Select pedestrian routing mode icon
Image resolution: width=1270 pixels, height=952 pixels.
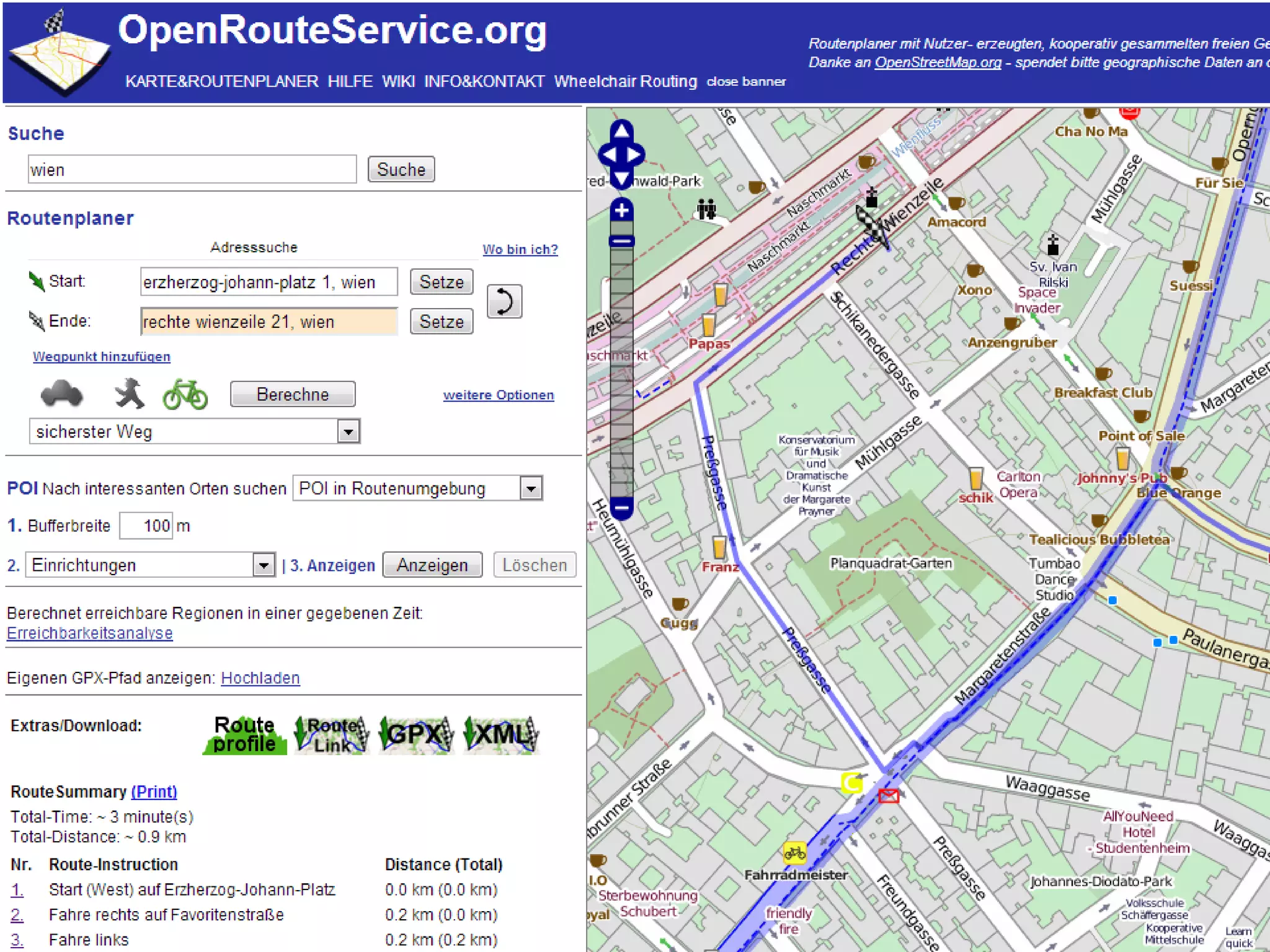(129, 394)
